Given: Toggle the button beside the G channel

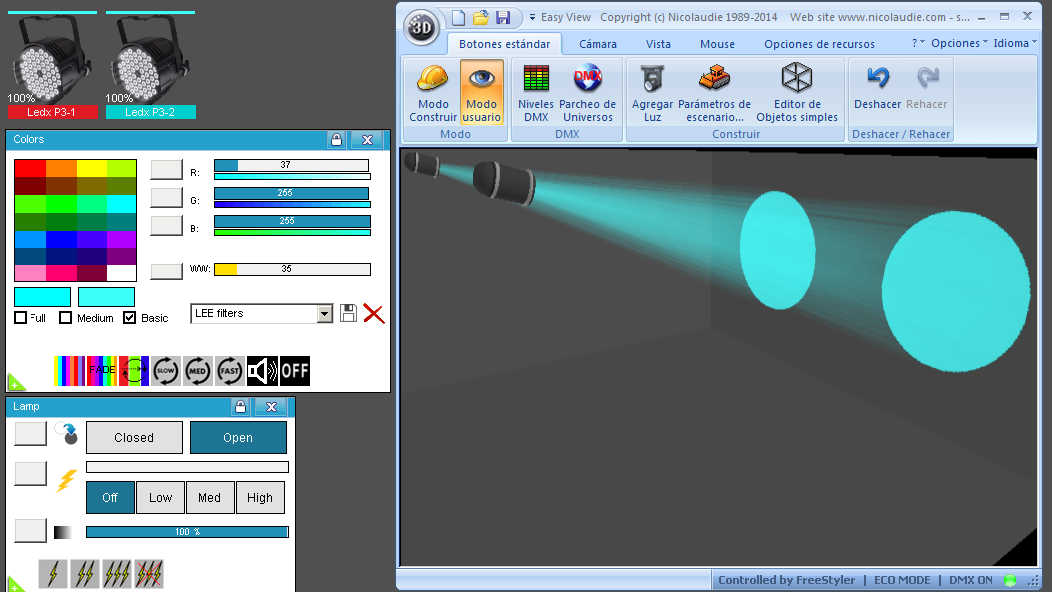Looking at the screenshot, I should point(166,197).
